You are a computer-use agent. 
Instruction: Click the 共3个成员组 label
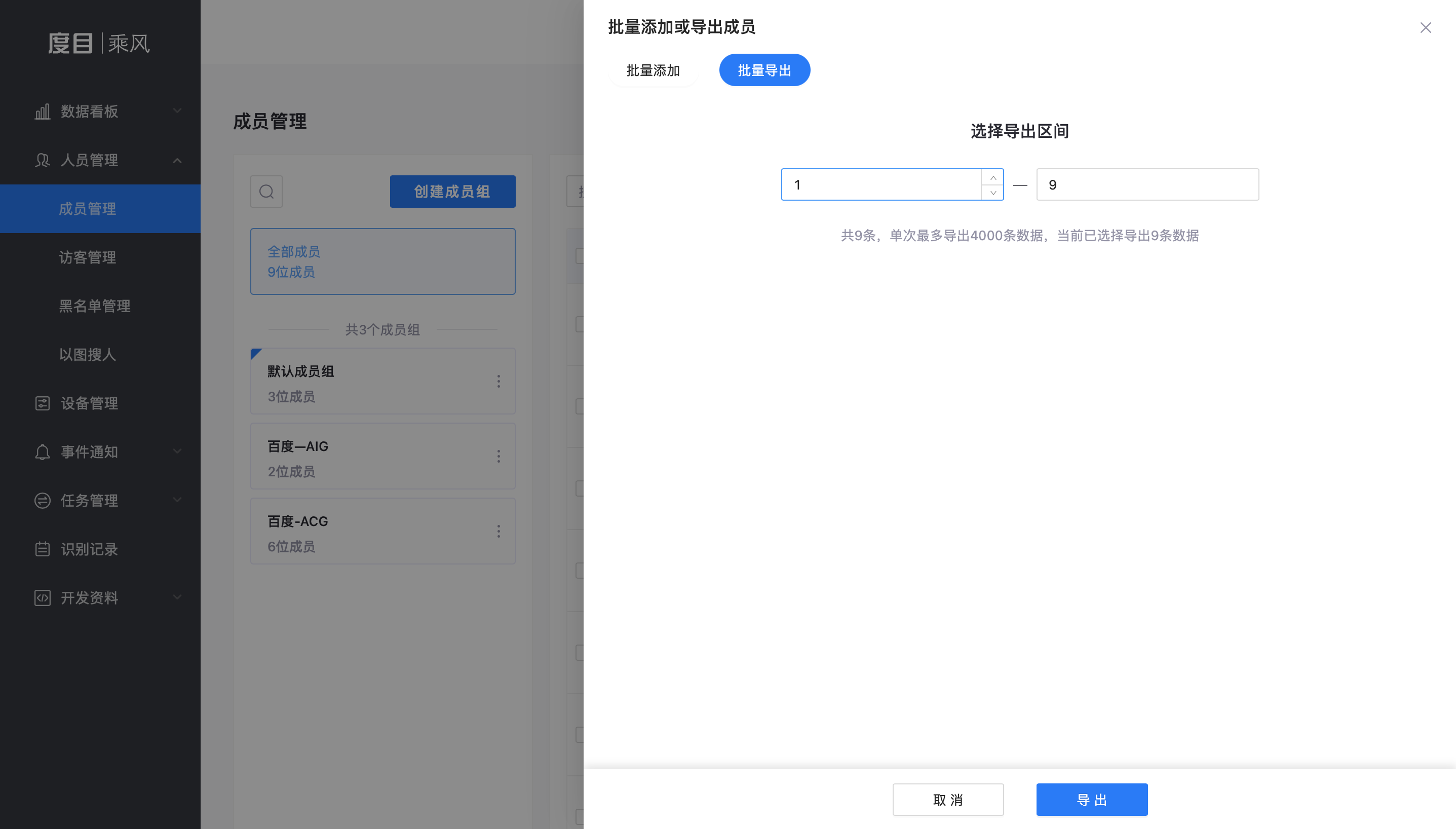tap(382, 330)
